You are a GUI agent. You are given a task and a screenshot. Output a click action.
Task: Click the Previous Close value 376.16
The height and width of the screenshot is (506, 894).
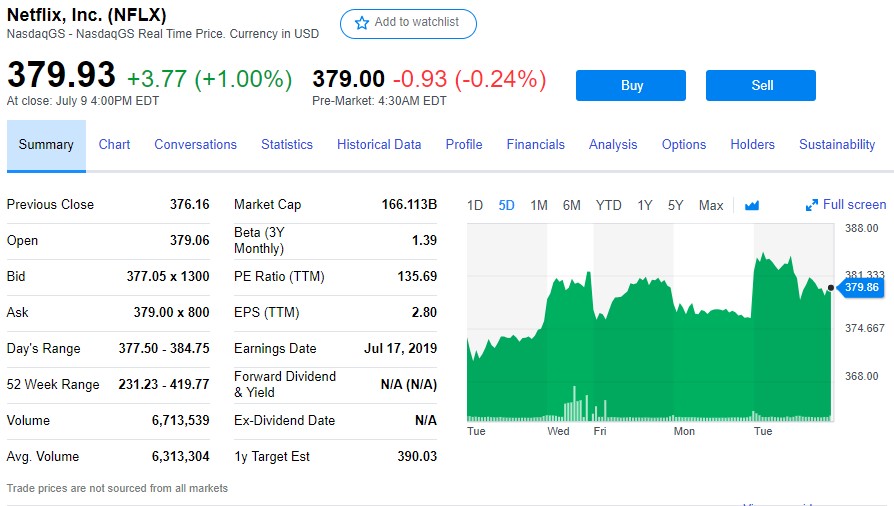pos(190,204)
